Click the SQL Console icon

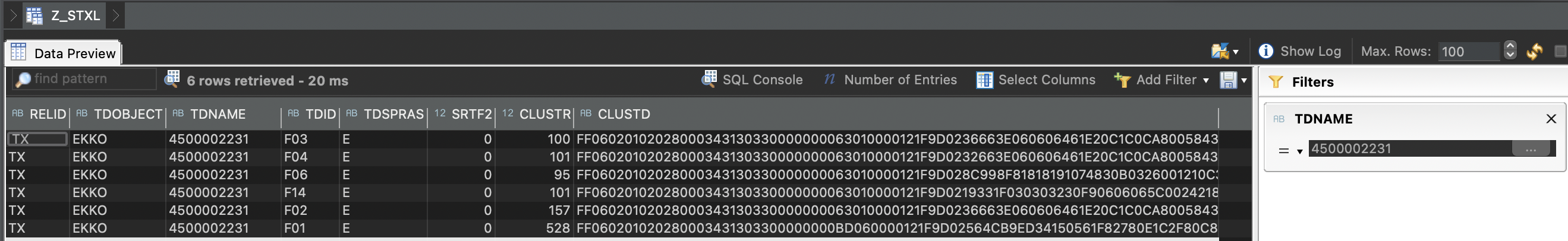click(x=709, y=79)
